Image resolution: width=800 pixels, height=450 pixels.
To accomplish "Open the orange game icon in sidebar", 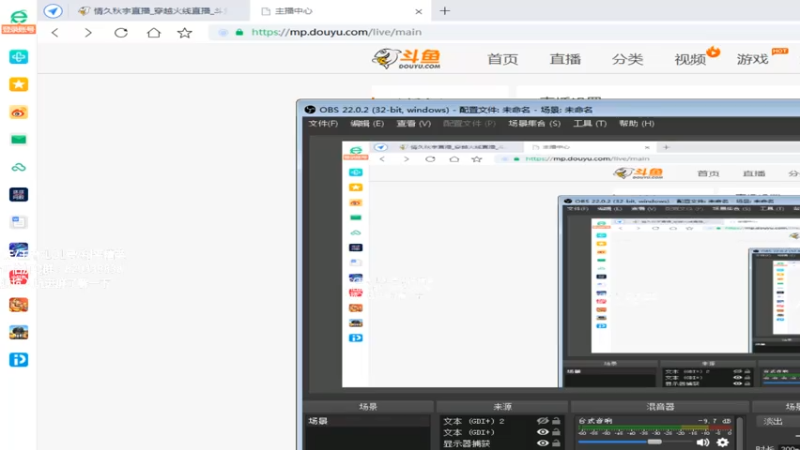I will pyautogui.click(x=18, y=305).
